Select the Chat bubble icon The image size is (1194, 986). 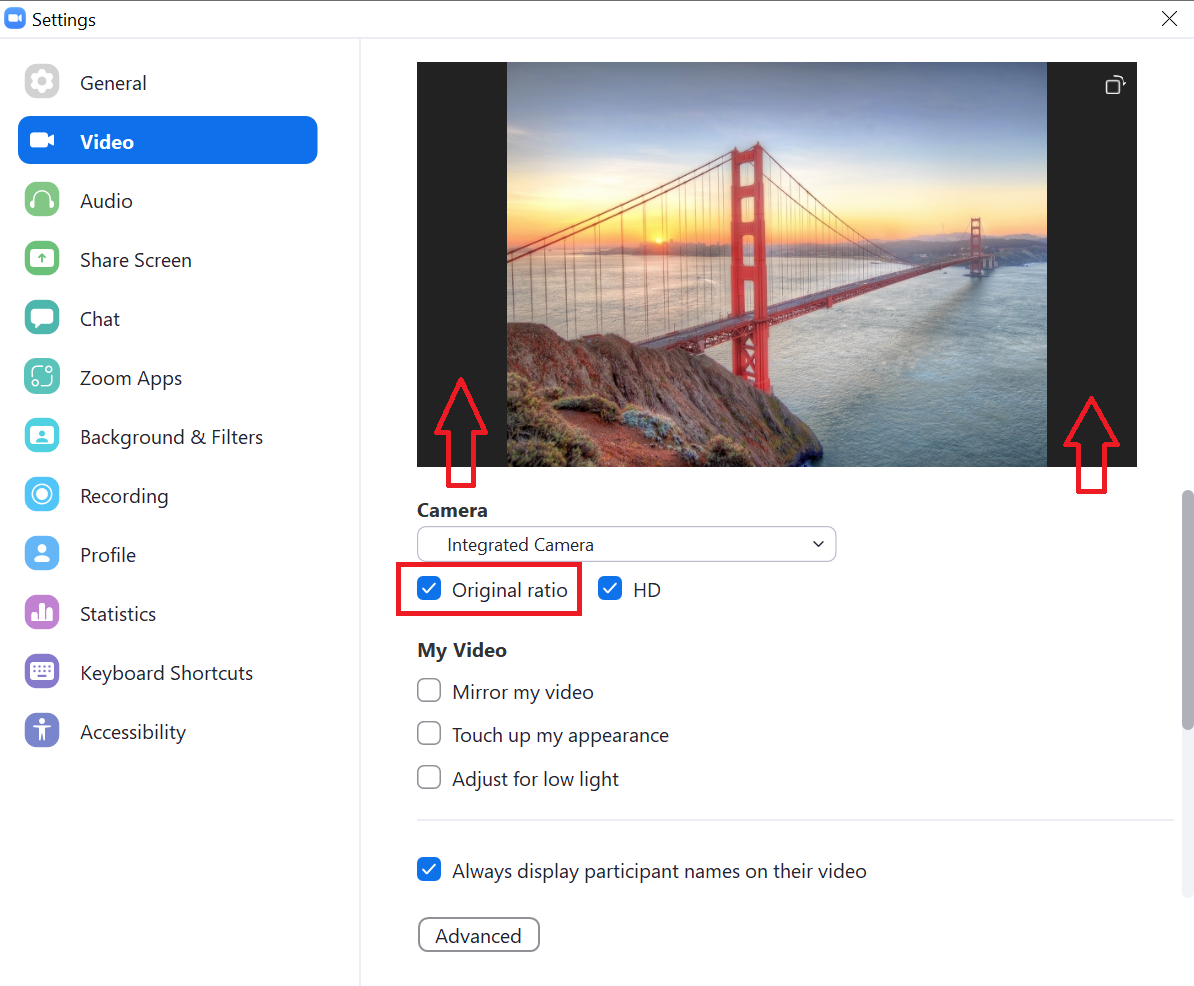pos(42,317)
